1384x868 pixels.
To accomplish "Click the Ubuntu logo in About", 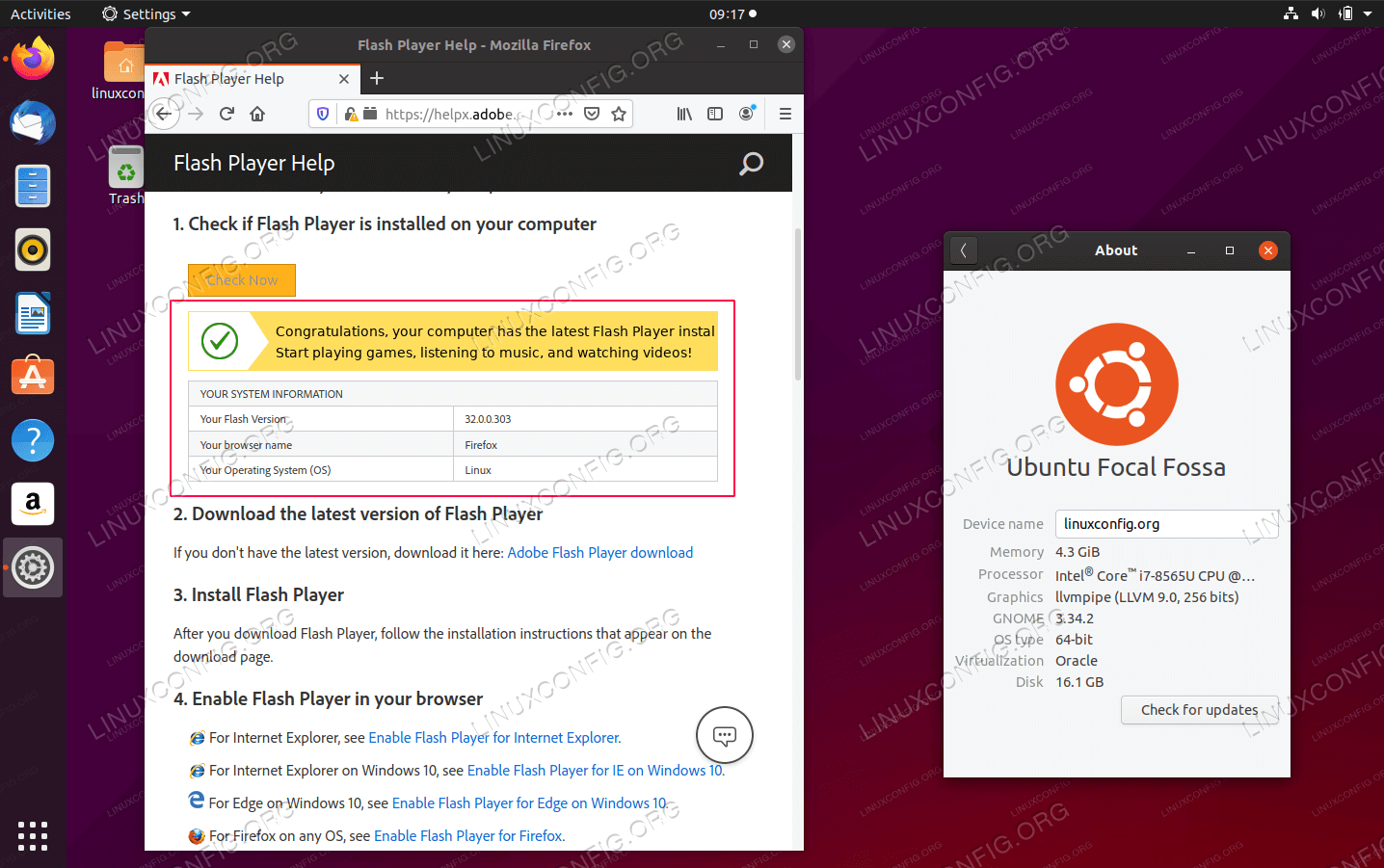I will pos(1116,384).
